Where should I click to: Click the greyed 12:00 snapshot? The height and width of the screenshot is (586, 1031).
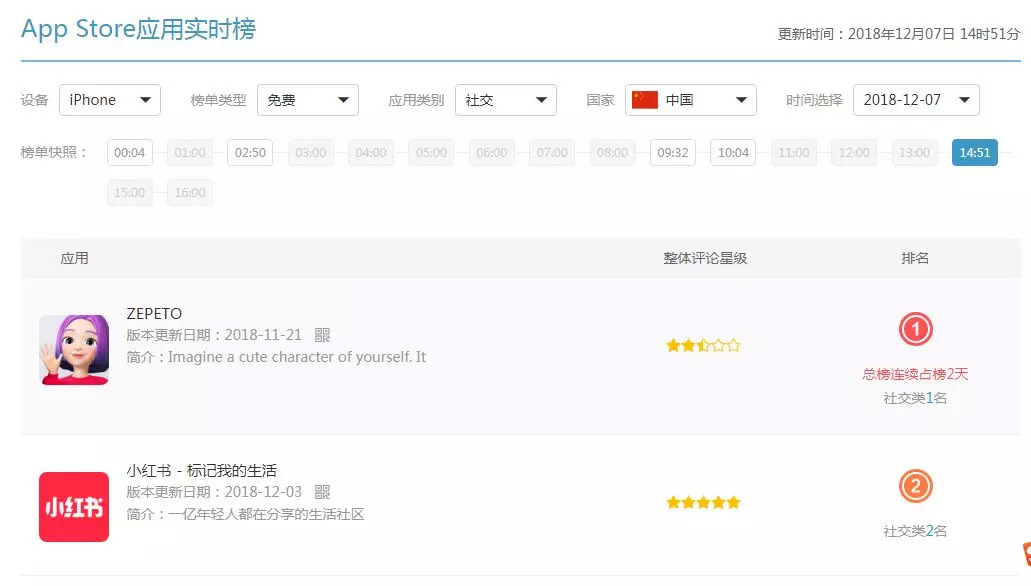coord(854,153)
